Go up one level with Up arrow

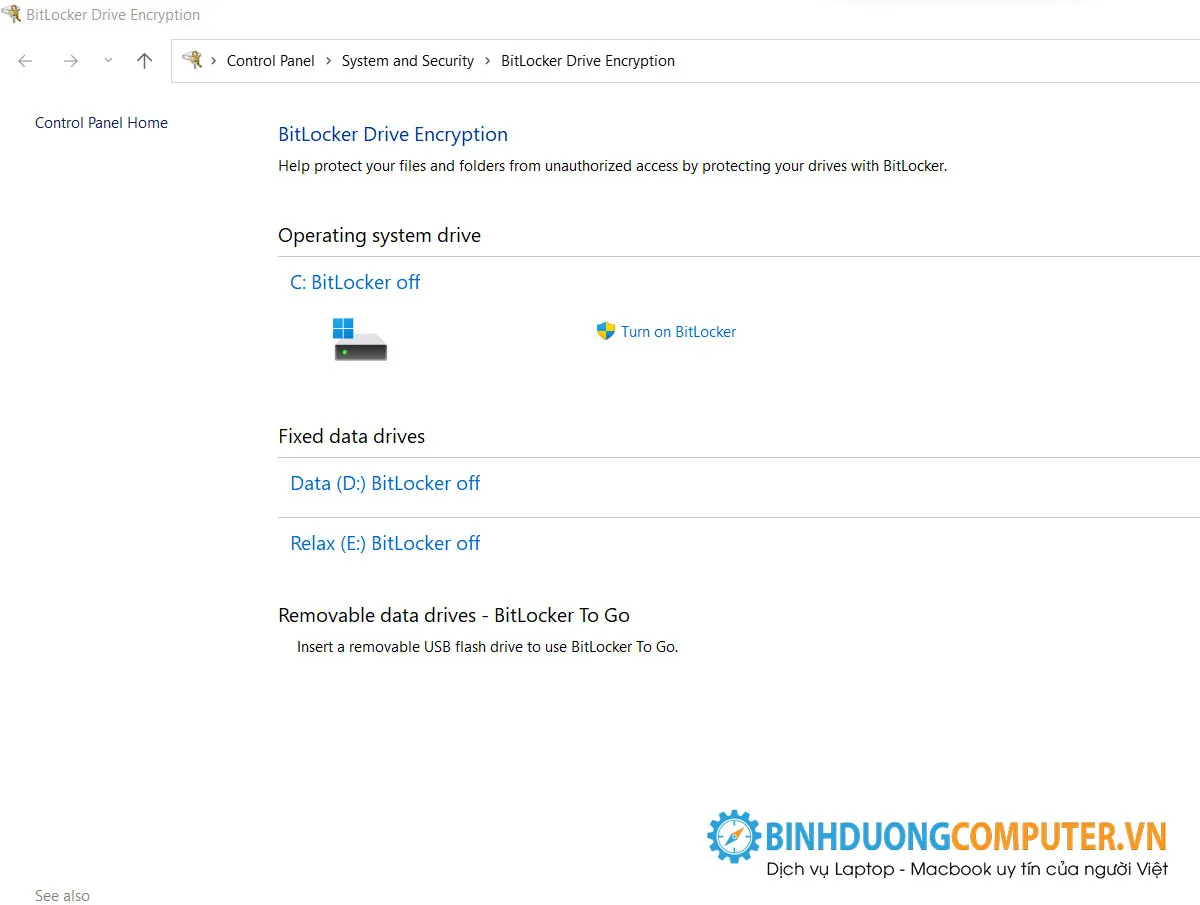[x=144, y=61]
